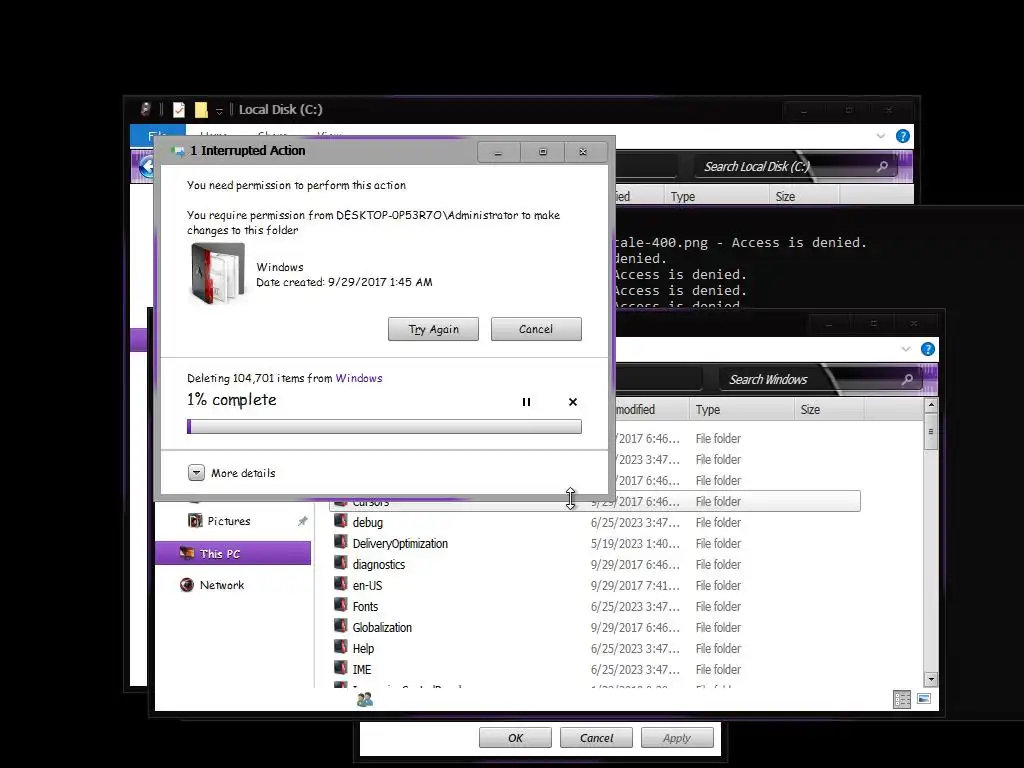This screenshot has height=768, width=1024.
Task: Select This PC in the navigation pane
Action: click(x=232, y=553)
